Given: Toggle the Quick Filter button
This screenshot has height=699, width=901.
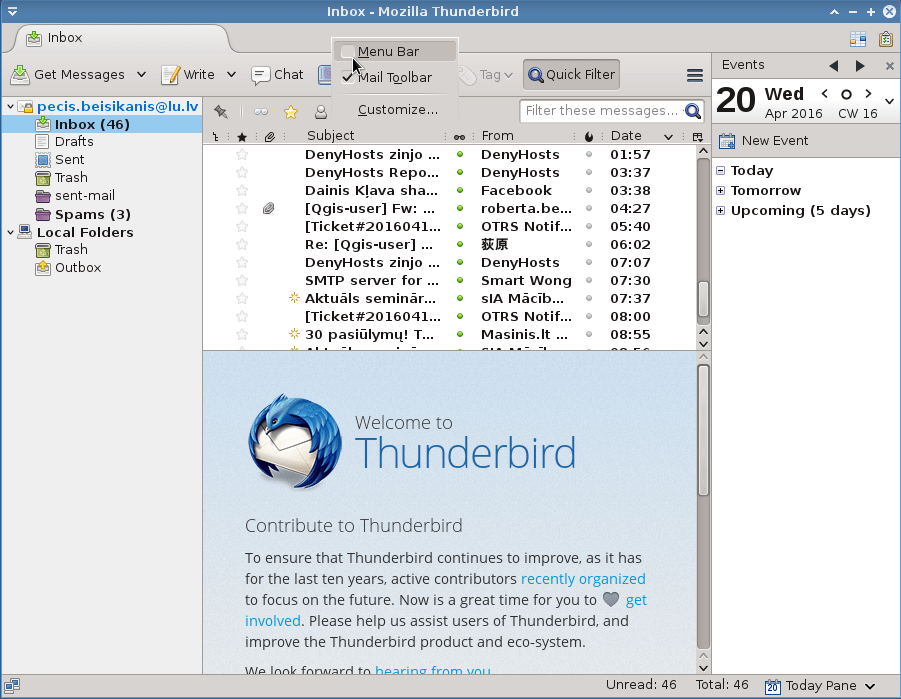Looking at the screenshot, I should 571,75.
